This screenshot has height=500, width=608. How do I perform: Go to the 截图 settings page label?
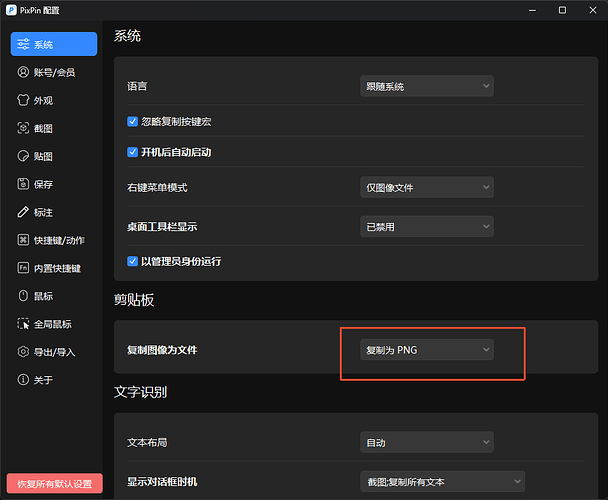tap(43, 128)
